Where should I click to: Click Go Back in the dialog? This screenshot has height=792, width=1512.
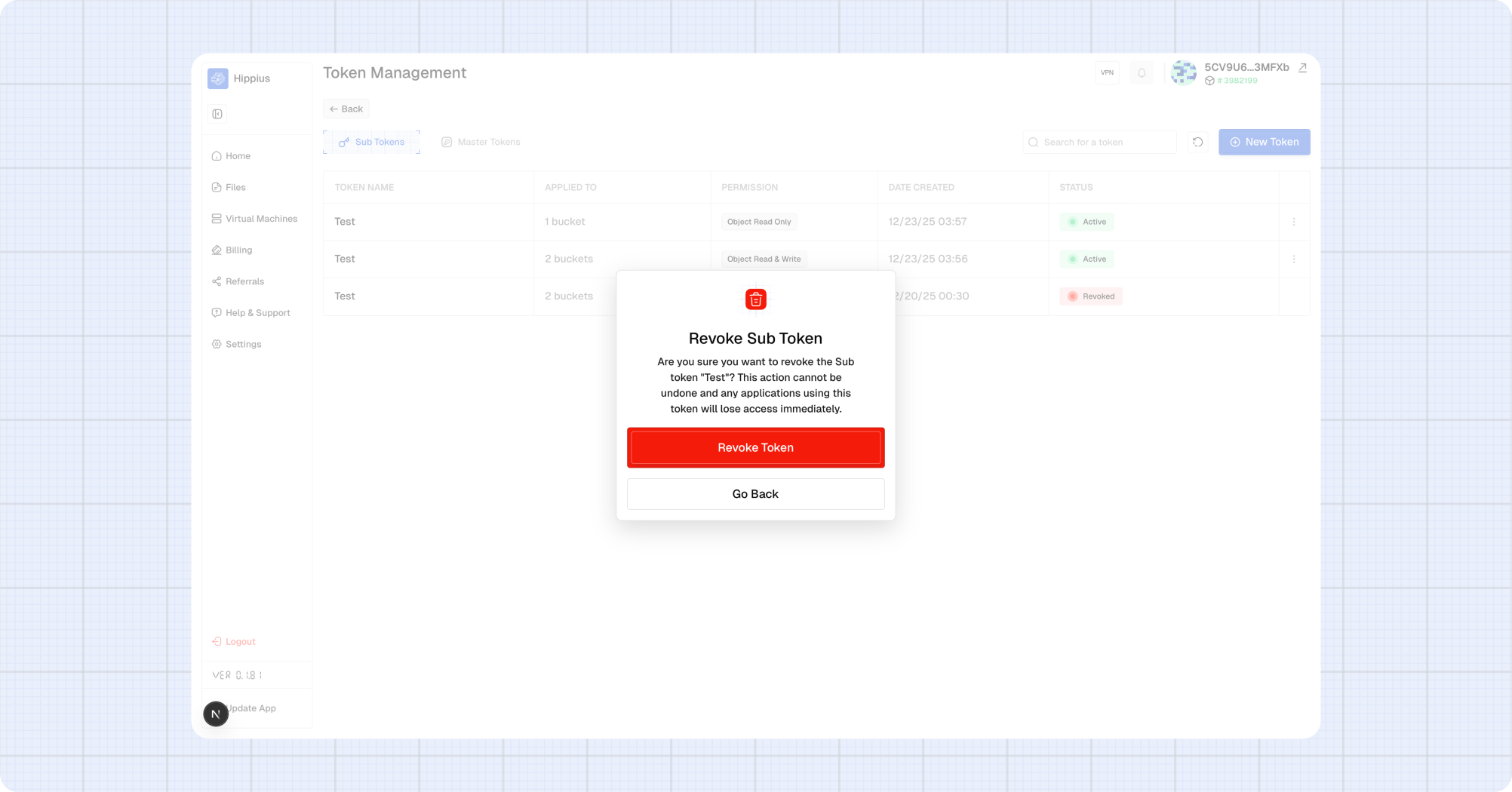(755, 494)
